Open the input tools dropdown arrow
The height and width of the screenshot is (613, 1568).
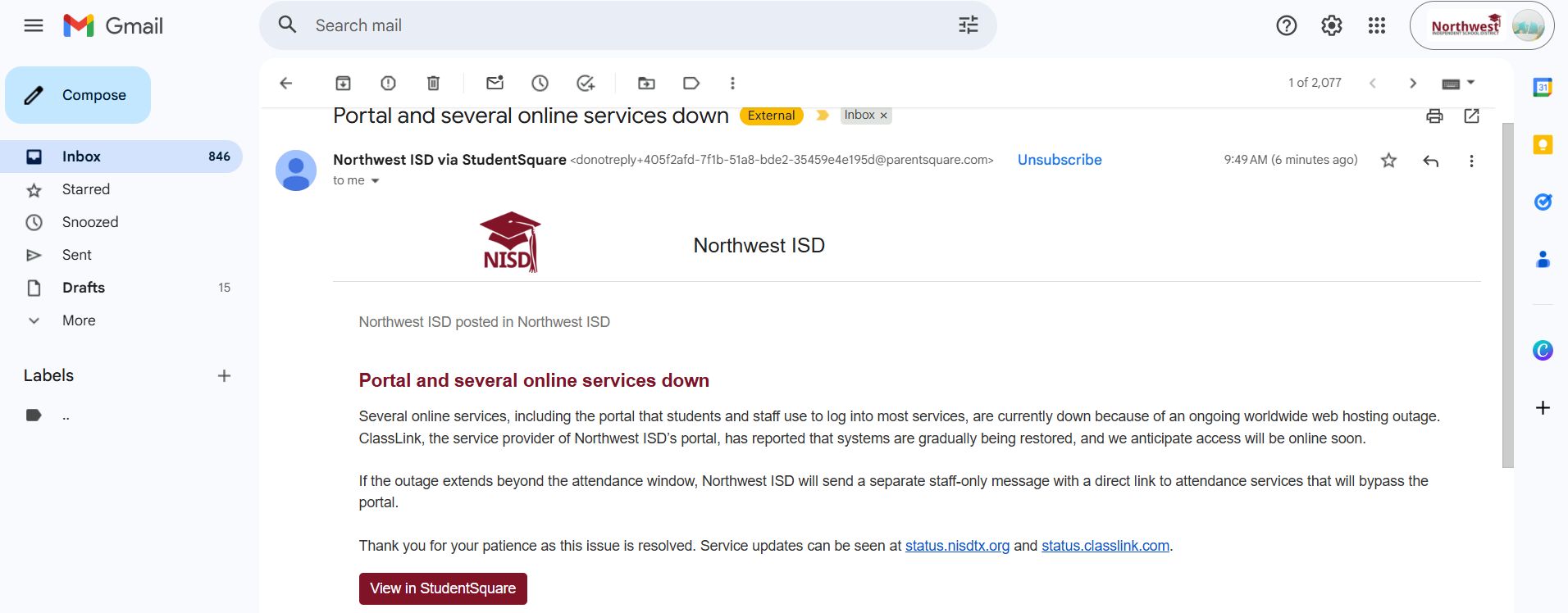1470,82
